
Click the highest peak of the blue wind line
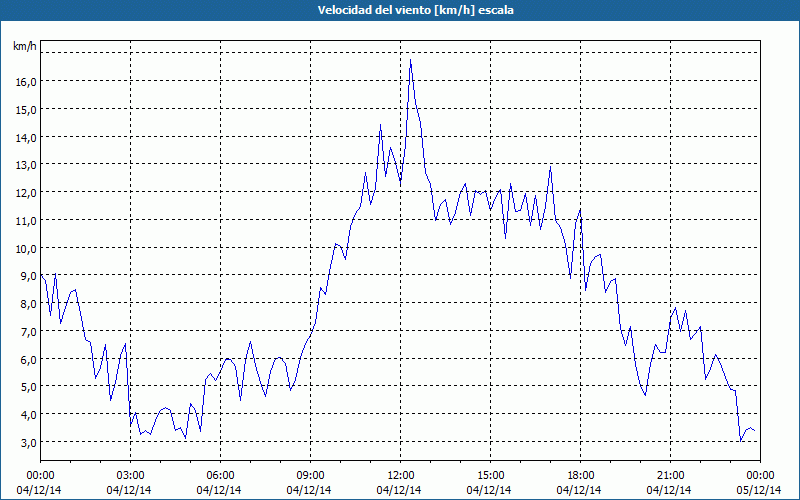[x=410, y=60]
